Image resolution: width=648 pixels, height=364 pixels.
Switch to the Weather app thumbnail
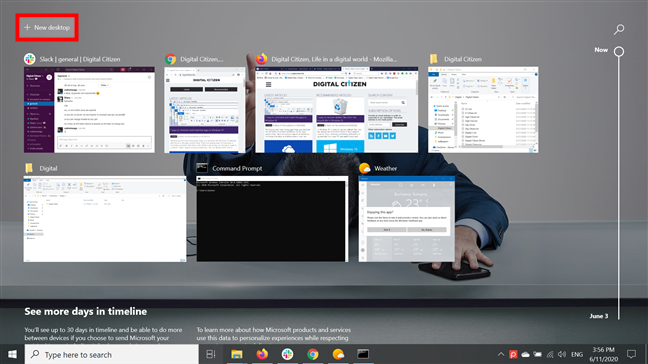(x=407, y=219)
